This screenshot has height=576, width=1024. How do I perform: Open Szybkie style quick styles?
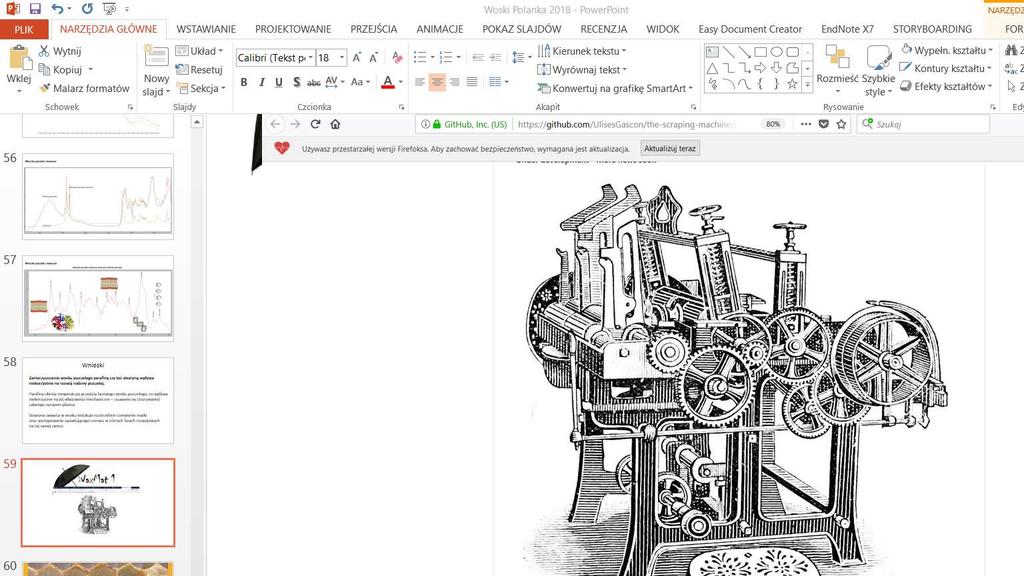click(878, 71)
